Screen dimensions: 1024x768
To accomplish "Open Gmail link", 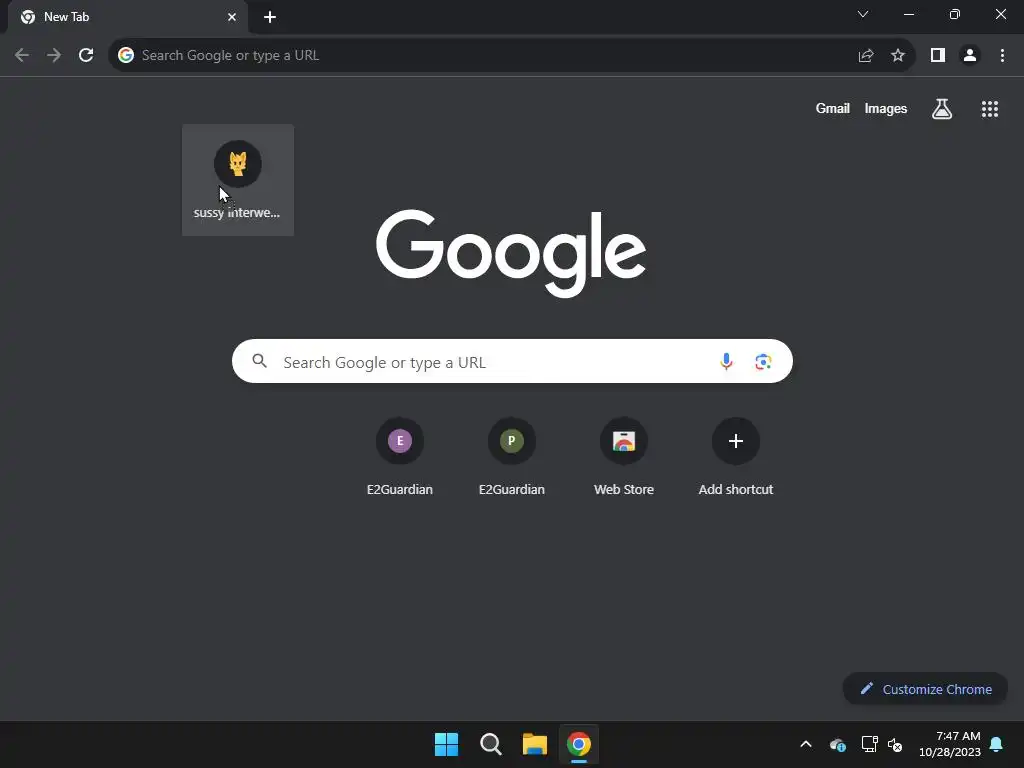I will 833,109.
